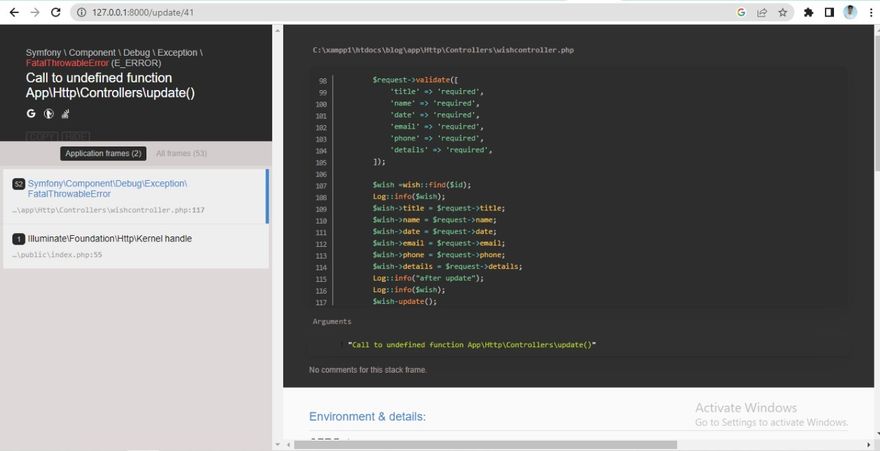Open Chrome three-dot menu
Viewport: 880px width, 451px height.
coord(870,12)
